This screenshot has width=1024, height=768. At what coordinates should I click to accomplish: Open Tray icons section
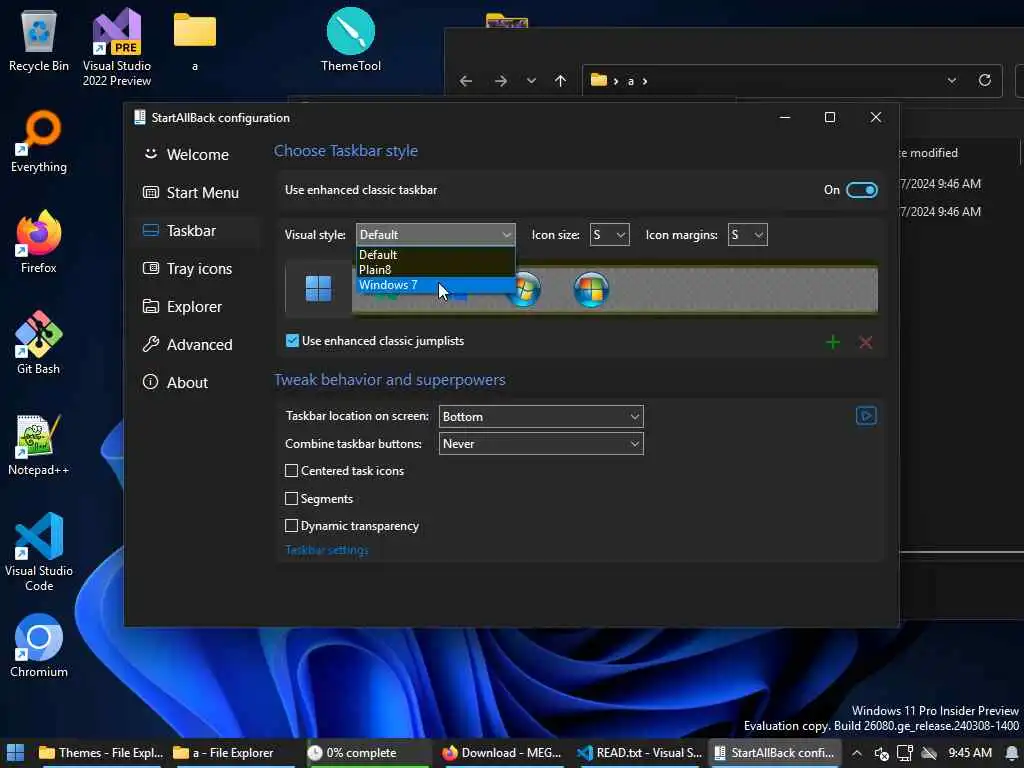(197, 268)
